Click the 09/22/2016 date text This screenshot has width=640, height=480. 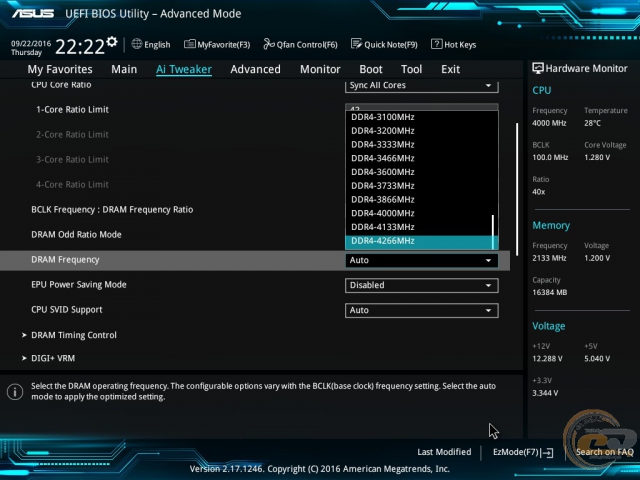31,43
